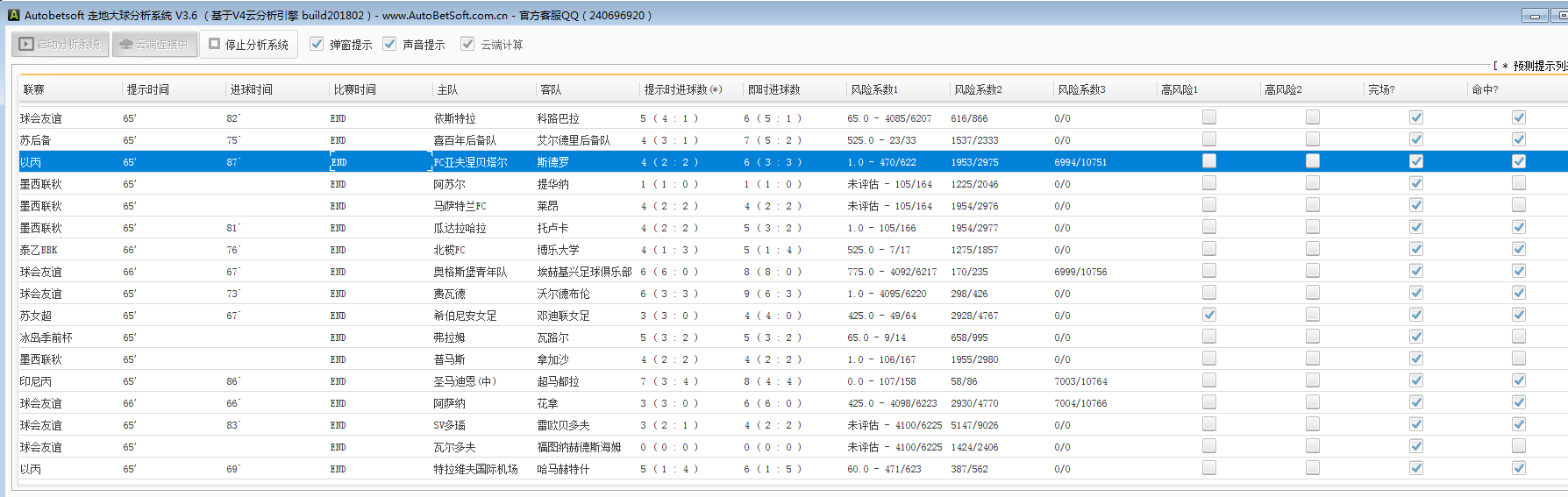
Task: Check the 命中? box in the 阿苏尔 row
Action: pyautogui.click(x=1519, y=183)
